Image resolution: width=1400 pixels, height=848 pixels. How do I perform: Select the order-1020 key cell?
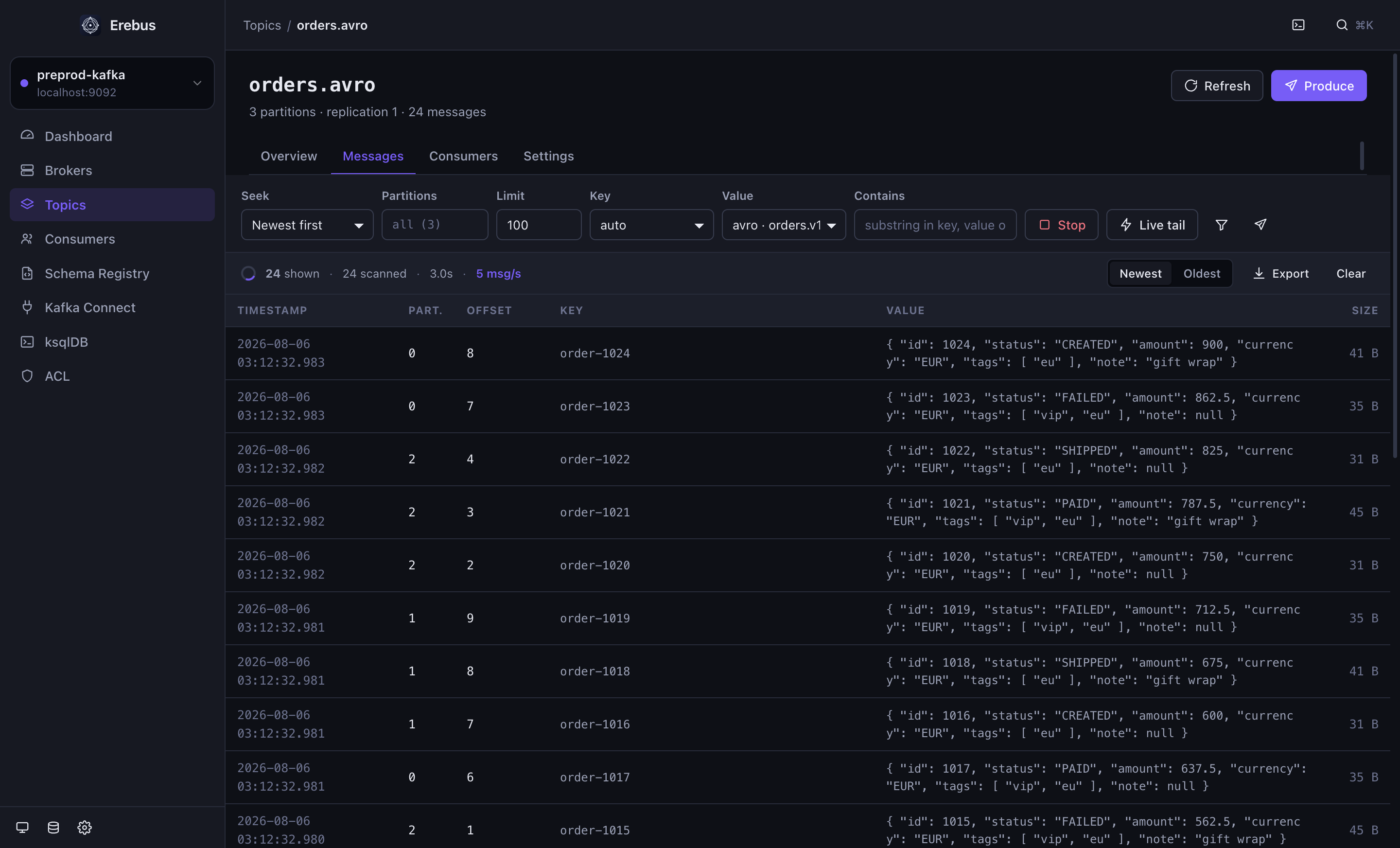click(x=595, y=565)
